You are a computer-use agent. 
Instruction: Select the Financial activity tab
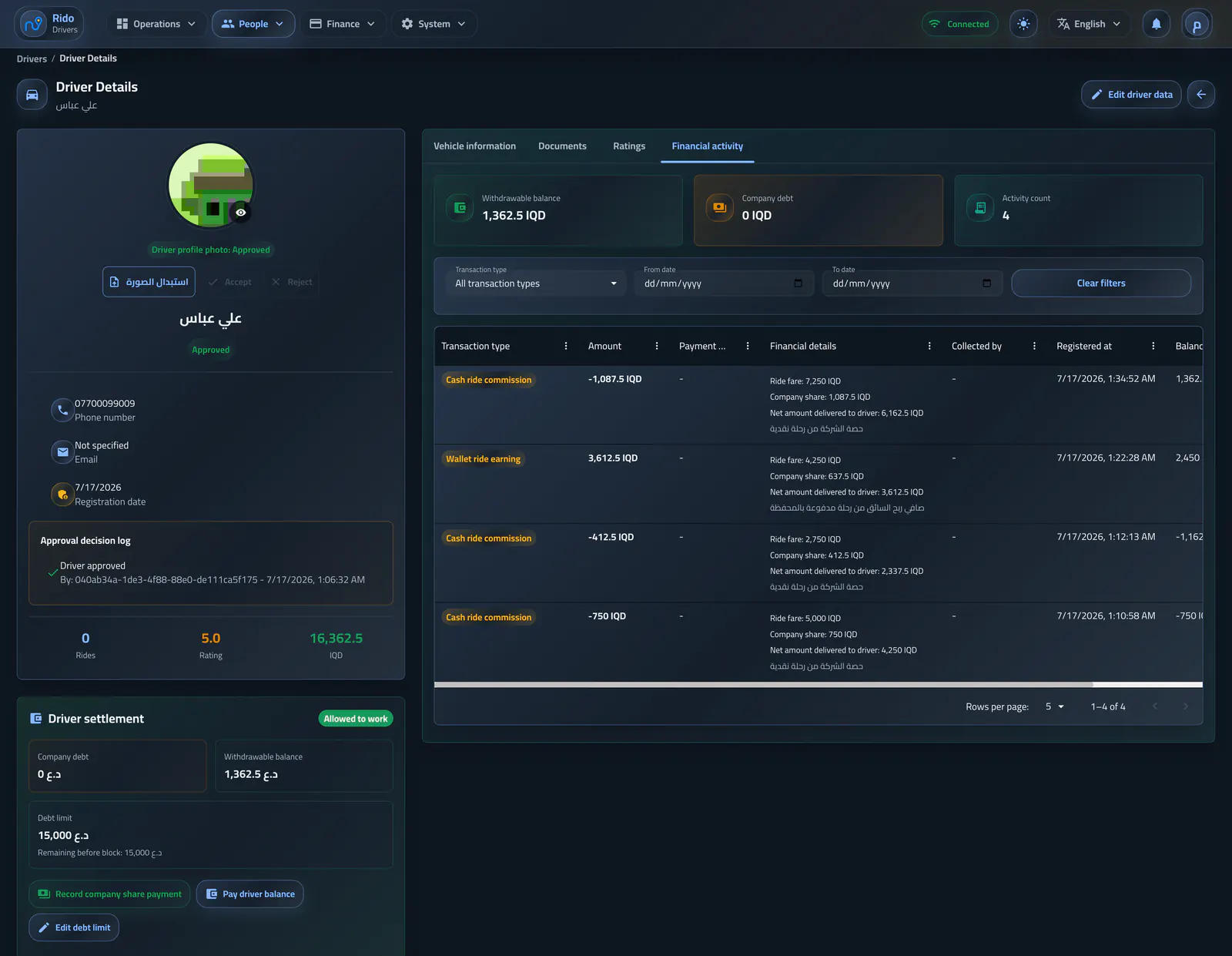707,146
